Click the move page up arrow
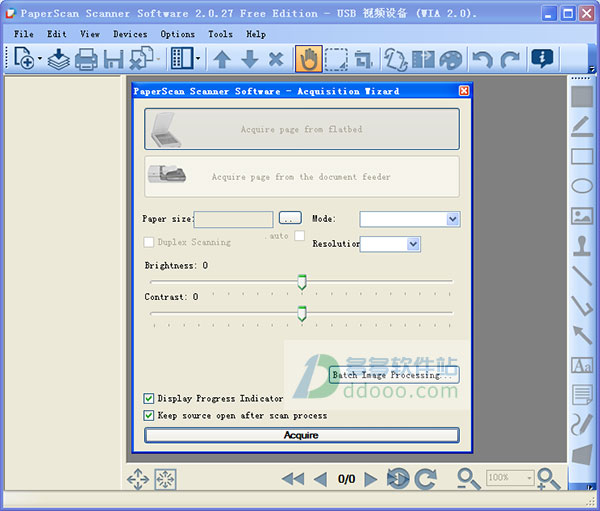600x511 pixels. point(222,60)
